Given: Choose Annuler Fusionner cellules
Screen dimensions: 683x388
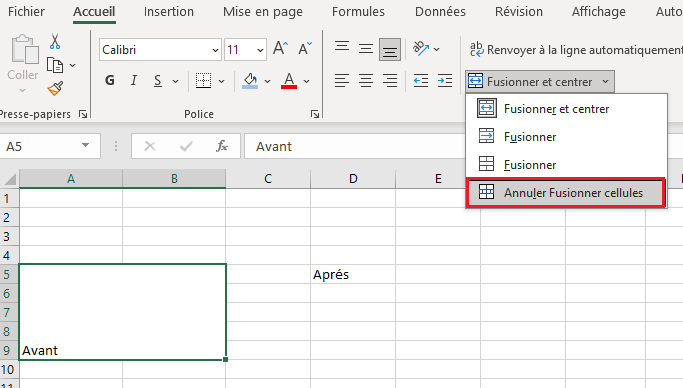Looking at the screenshot, I should click(x=566, y=192).
